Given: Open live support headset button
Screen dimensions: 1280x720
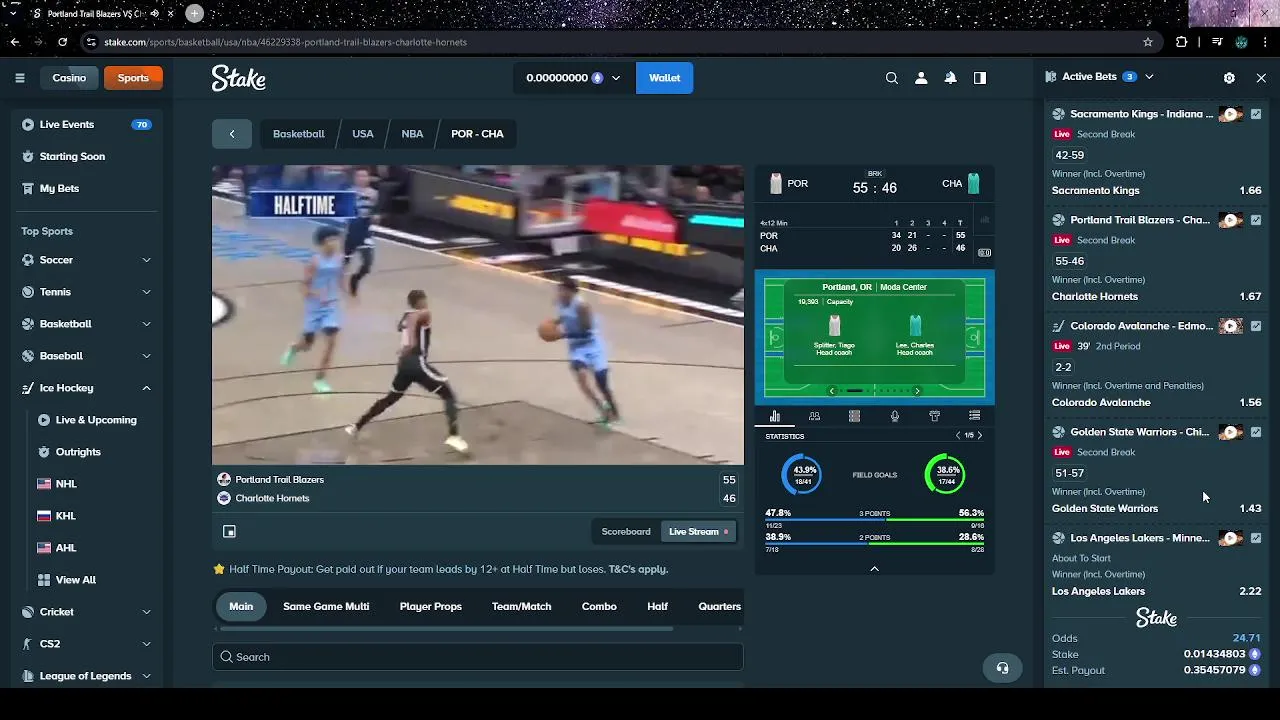Looking at the screenshot, I should click(1003, 668).
